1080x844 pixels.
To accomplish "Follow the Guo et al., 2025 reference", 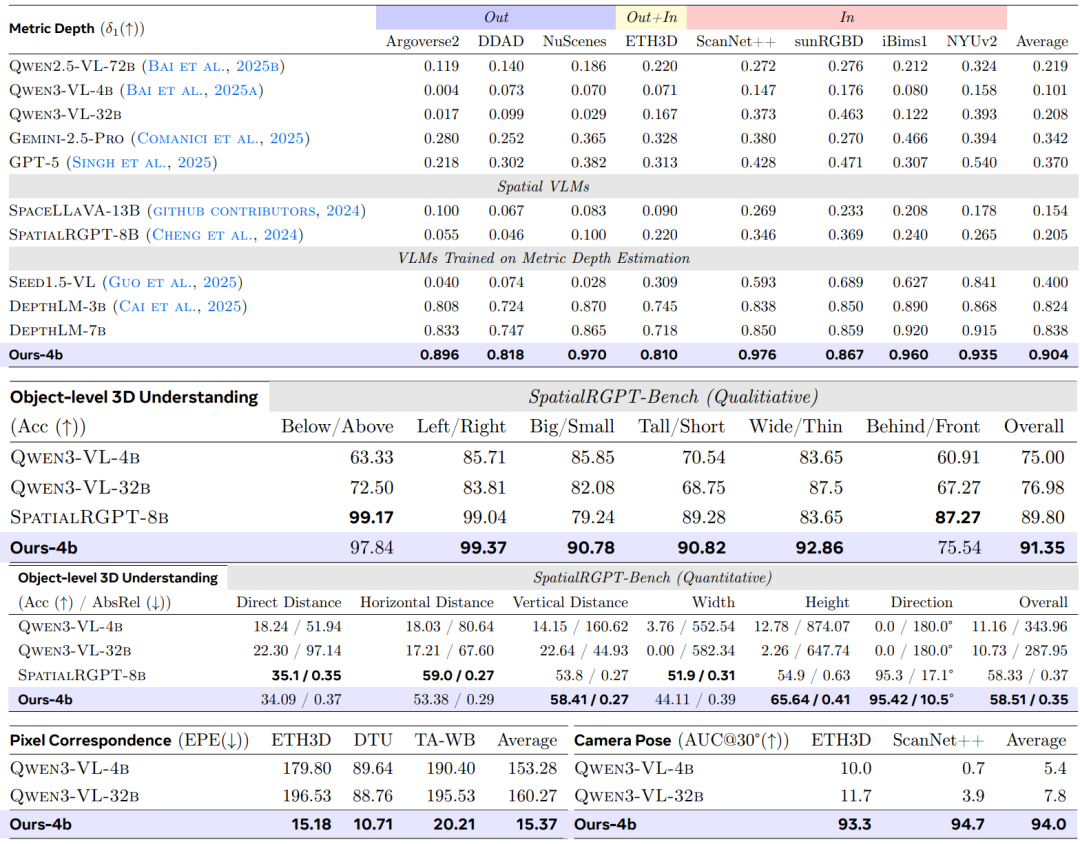I will (x=172, y=282).
